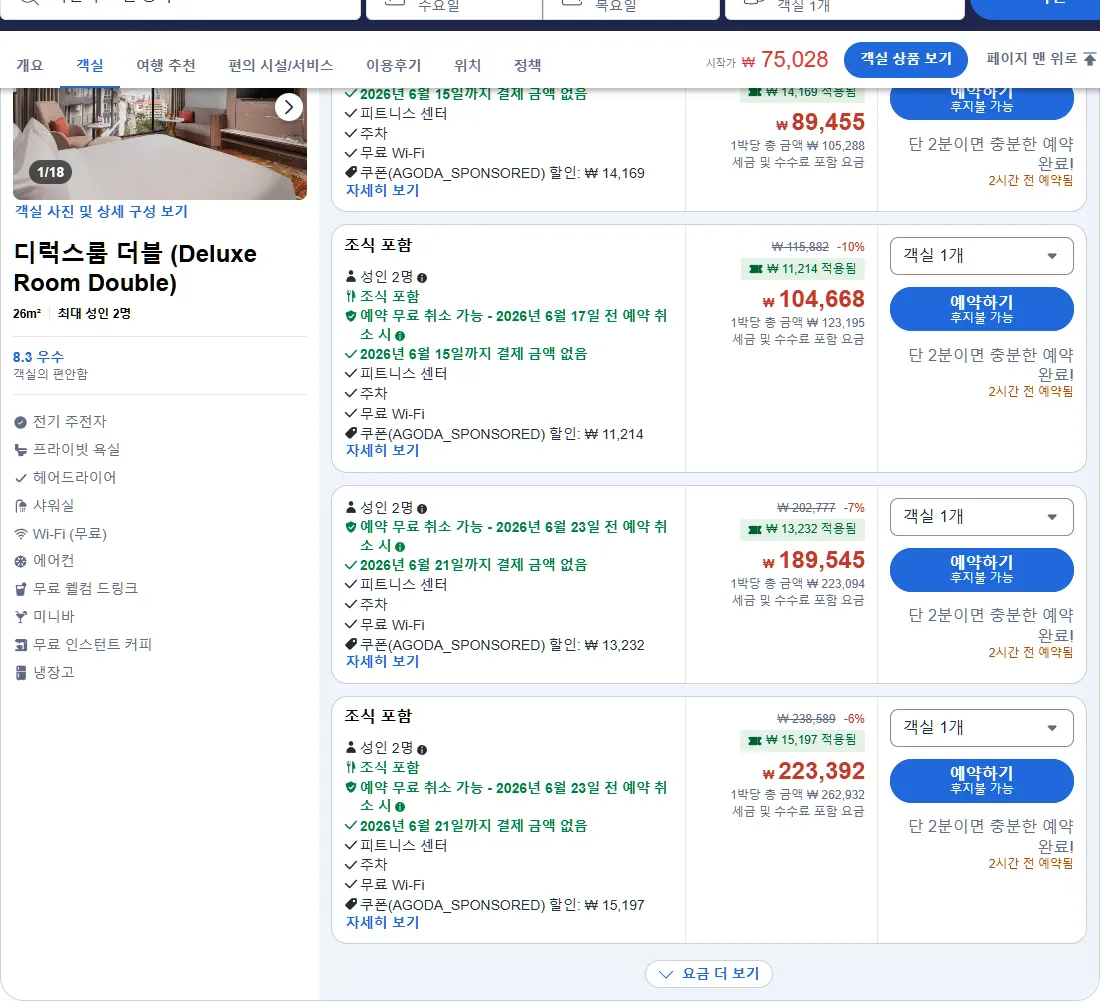Click the Wi-Fi (무료) signal icon

point(20,534)
